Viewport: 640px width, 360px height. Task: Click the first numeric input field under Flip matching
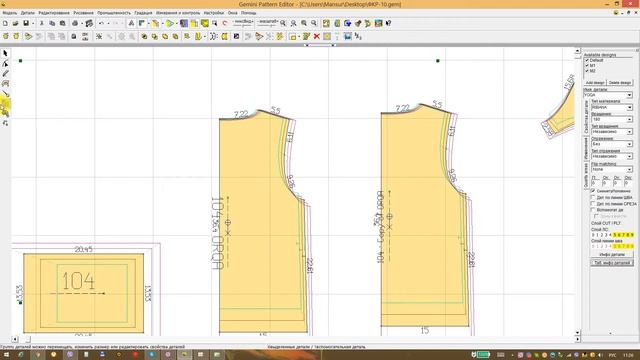[x=594, y=184]
